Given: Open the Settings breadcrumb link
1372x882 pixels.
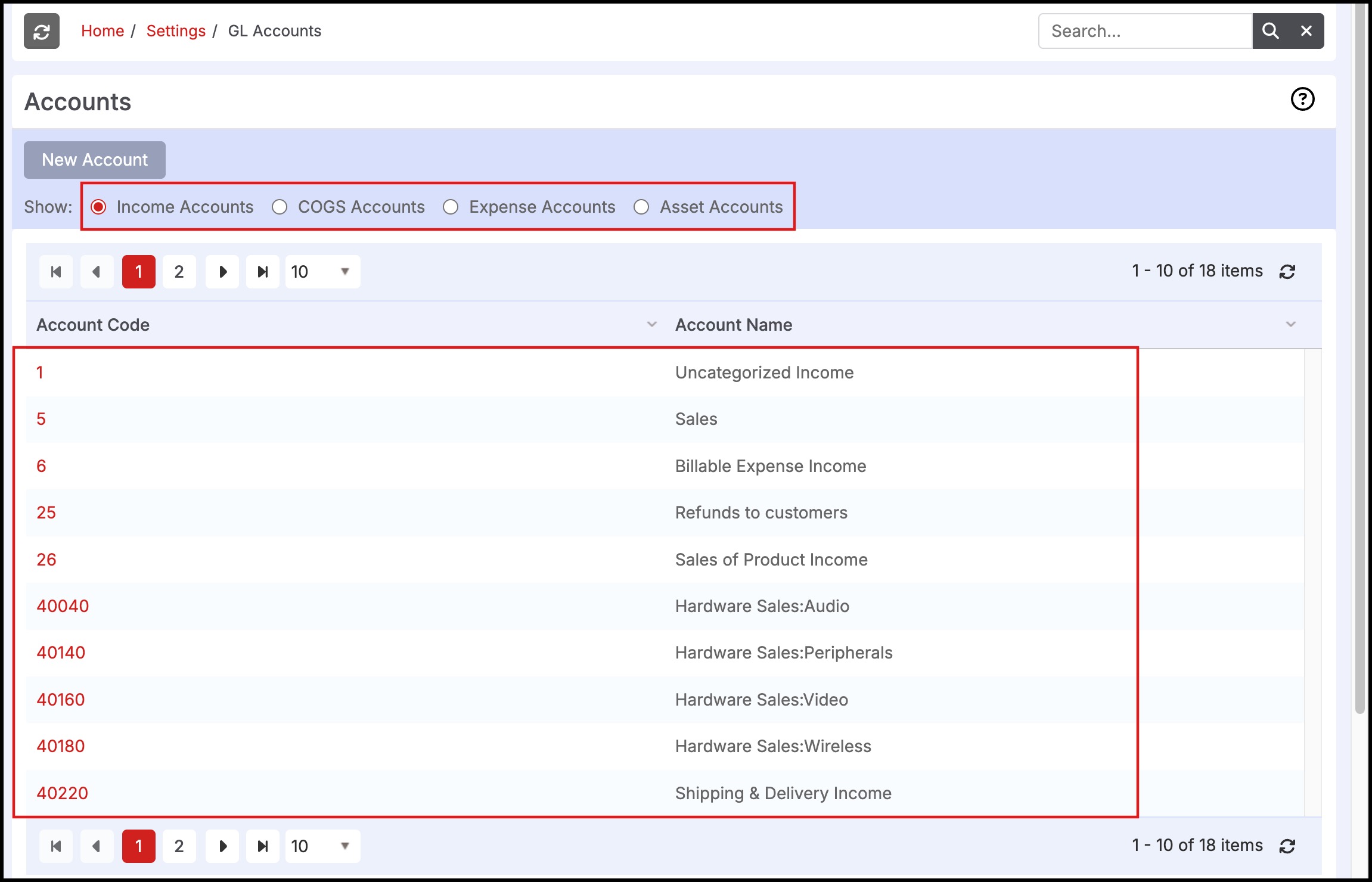Looking at the screenshot, I should tap(176, 31).
